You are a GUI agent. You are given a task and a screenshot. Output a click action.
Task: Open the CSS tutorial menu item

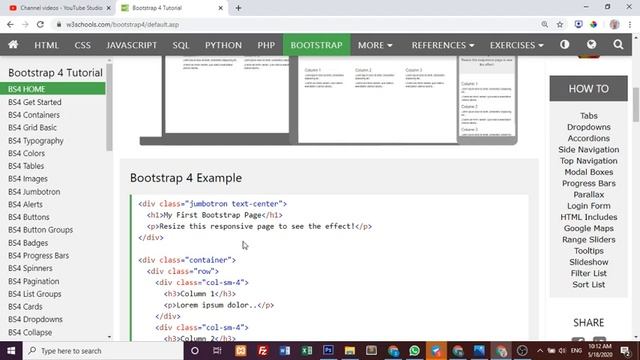point(82,45)
